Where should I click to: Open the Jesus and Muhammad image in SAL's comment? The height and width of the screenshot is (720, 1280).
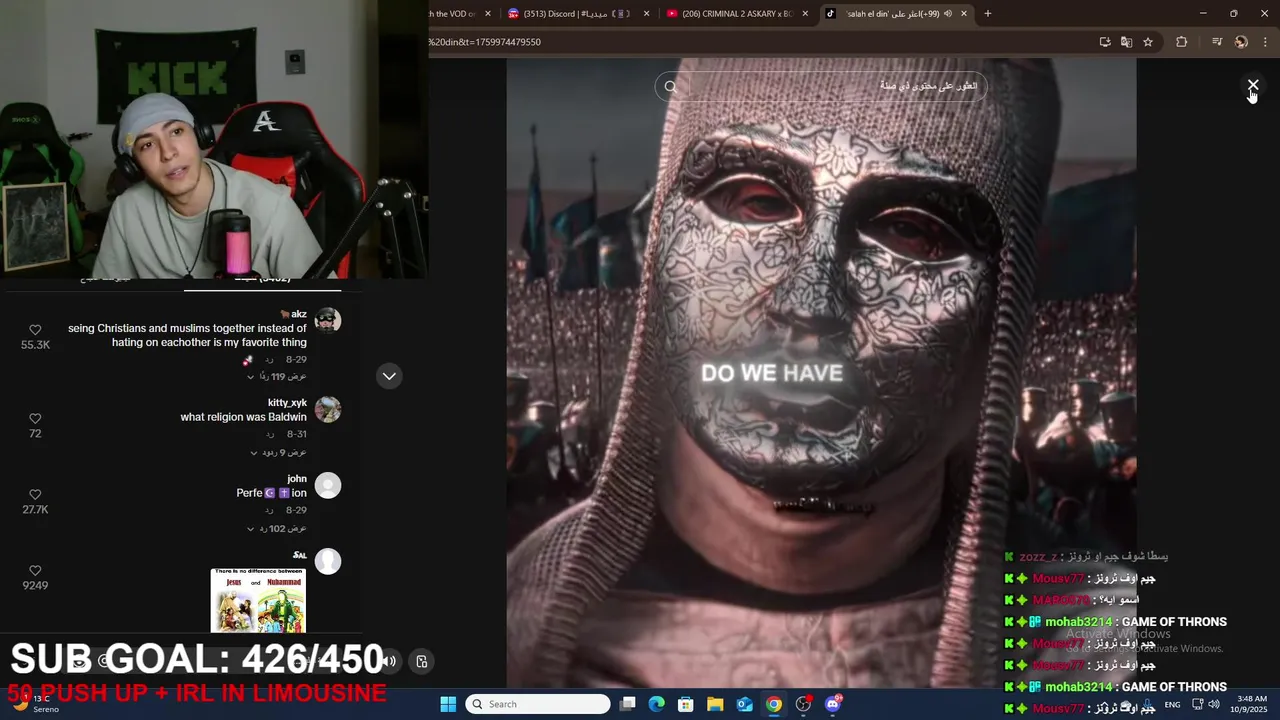pos(258,600)
